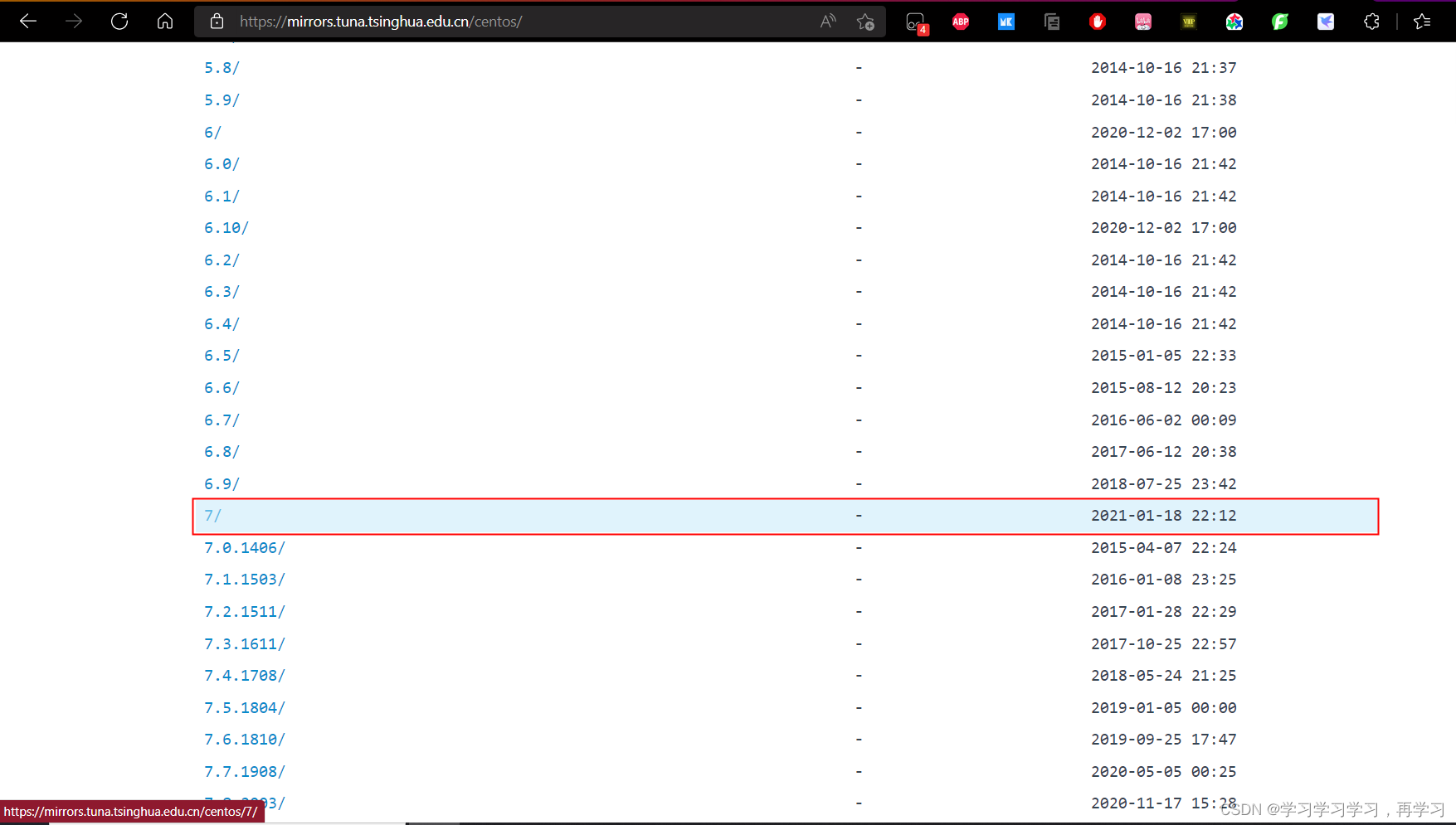The width and height of the screenshot is (1456, 825).
Task: Open the 7.2.1511/ directory
Action: [245, 612]
